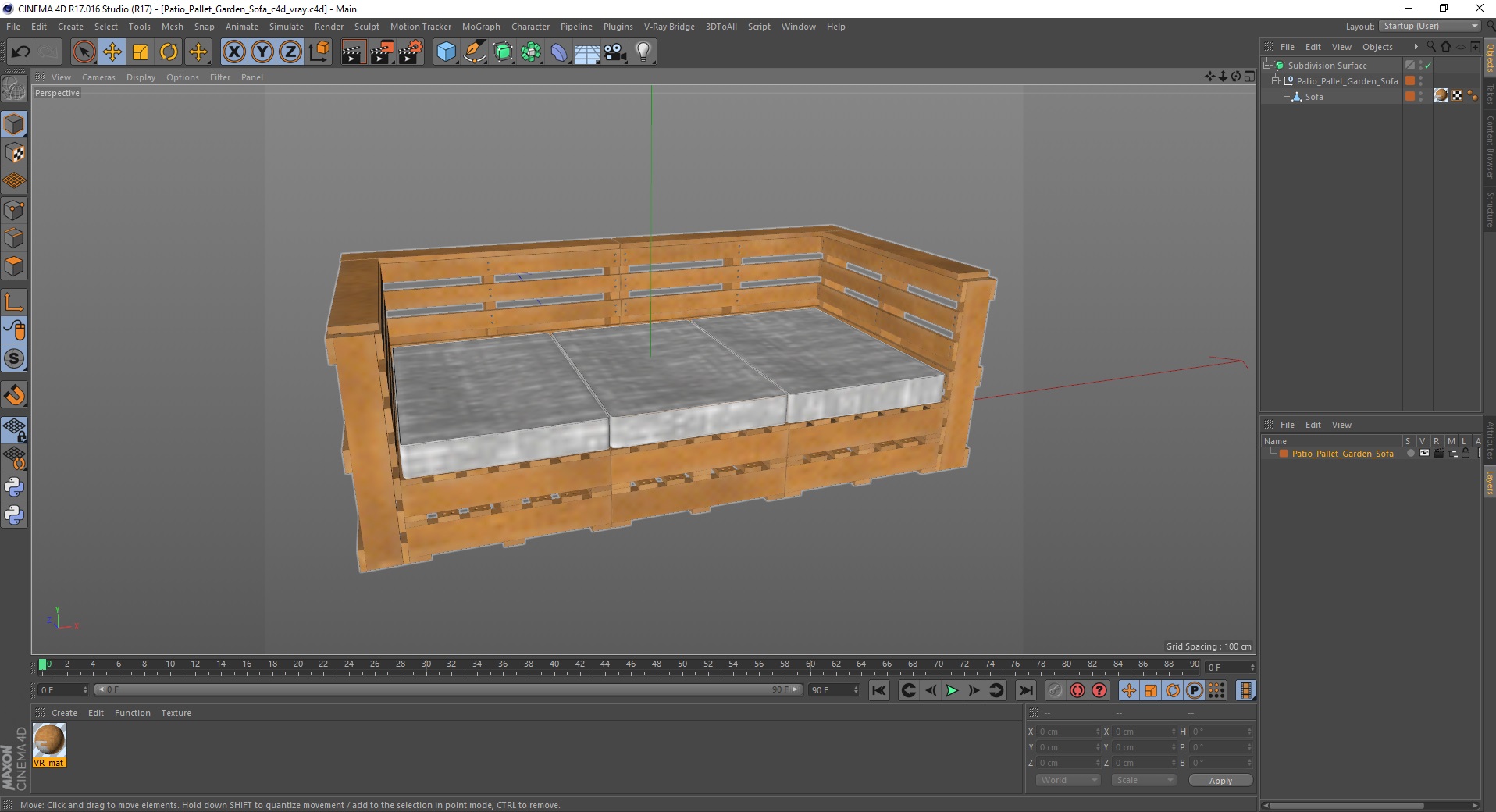This screenshot has width=1496, height=812.
Task: Collapse Subdivision Surface tree item
Action: pos(1267,66)
